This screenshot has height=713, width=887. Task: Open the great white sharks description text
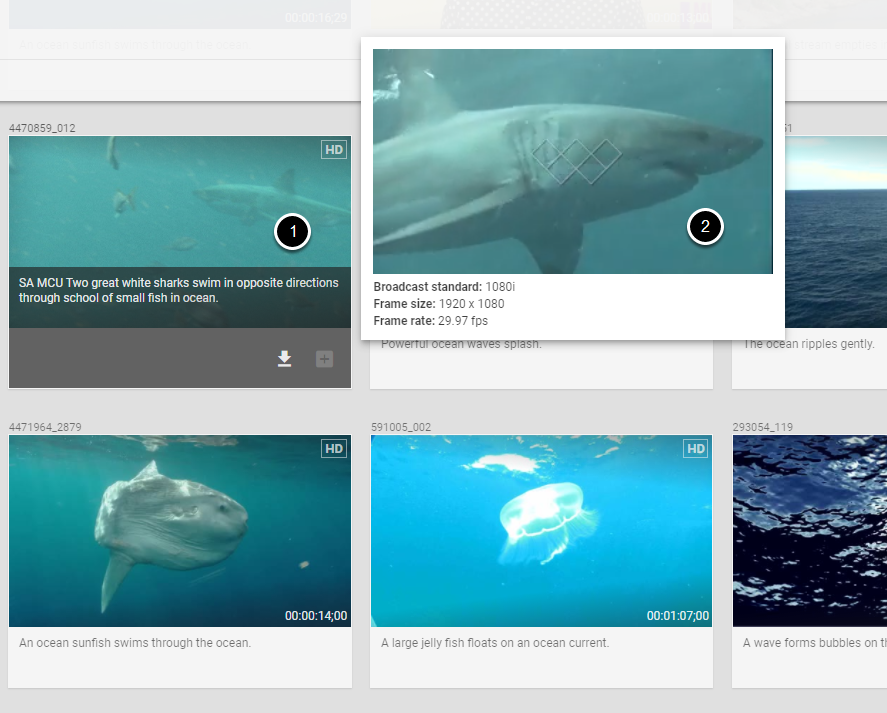(x=179, y=290)
